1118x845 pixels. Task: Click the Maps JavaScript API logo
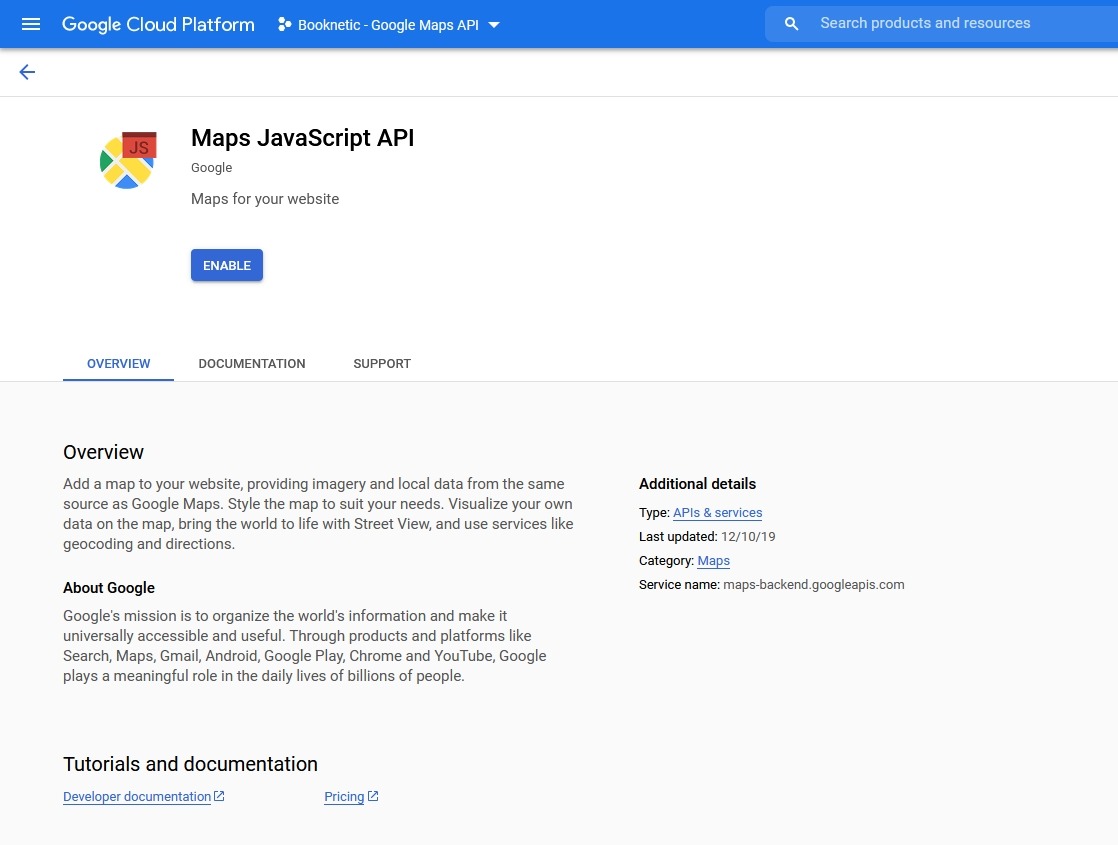[x=128, y=160]
